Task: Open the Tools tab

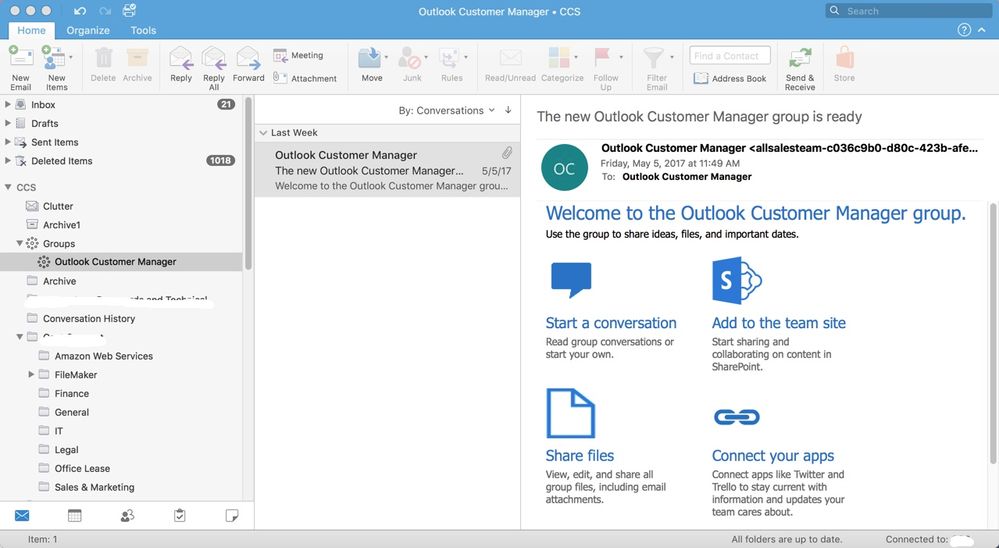Action: pyautogui.click(x=143, y=31)
